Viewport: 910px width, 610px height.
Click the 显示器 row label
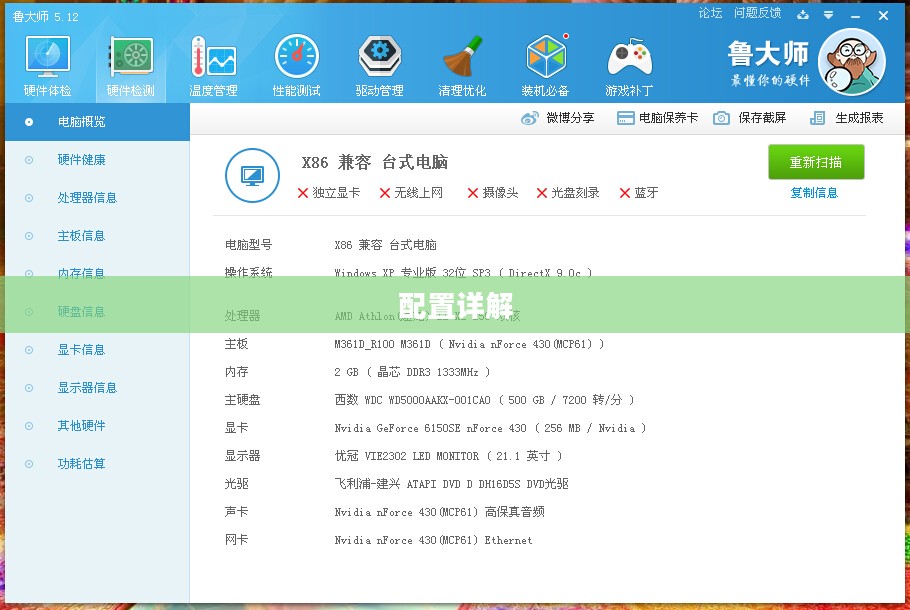243,456
